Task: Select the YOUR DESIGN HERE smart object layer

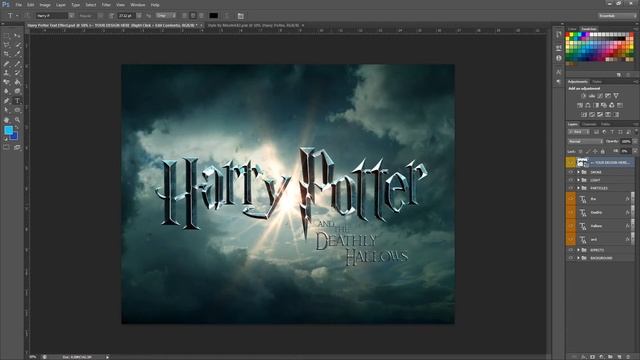Action: 600,162
